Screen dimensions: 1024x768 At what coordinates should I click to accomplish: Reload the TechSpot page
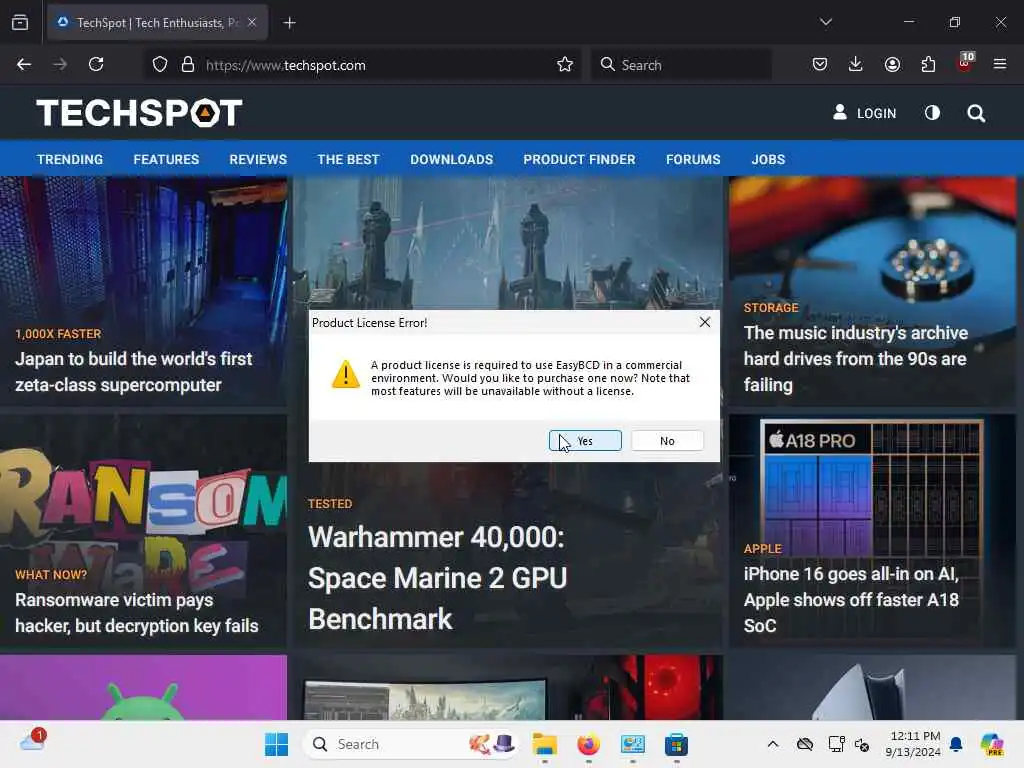(x=96, y=64)
